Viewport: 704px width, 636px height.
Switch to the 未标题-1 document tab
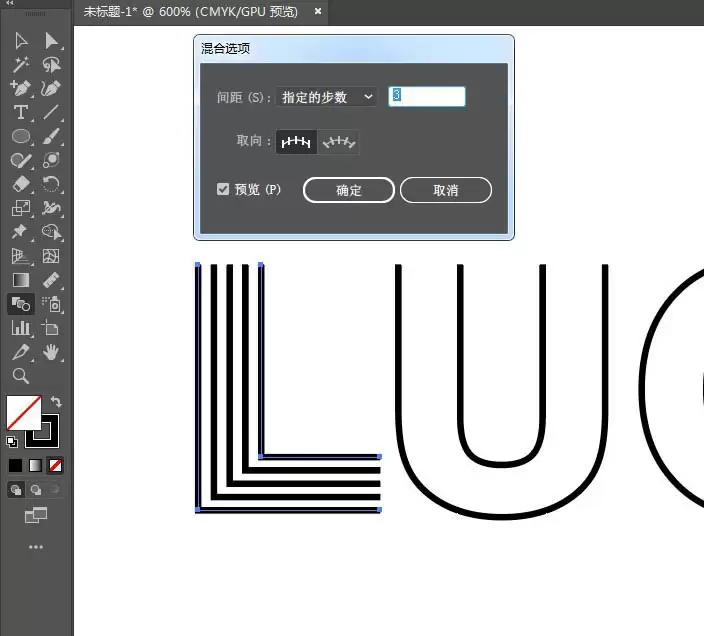click(191, 12)
